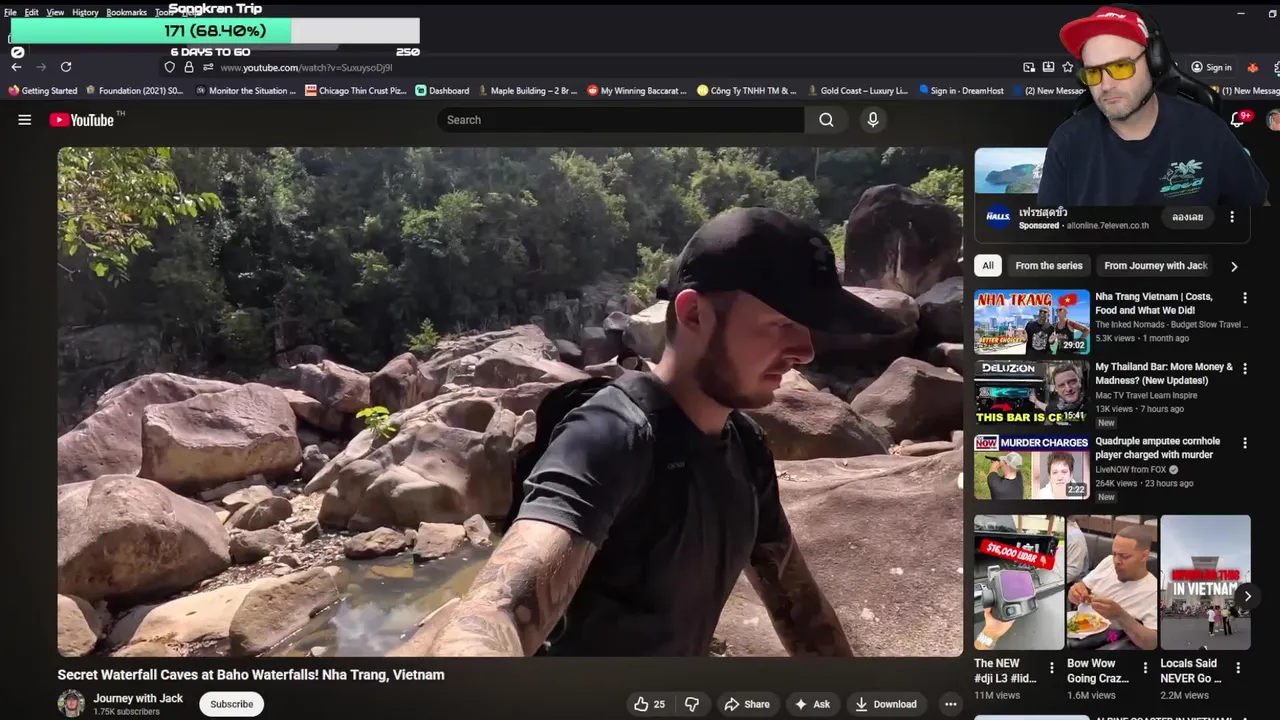Click the YouTube search input field
Viewport: 1280px width, 720px height.
[620, 120]
